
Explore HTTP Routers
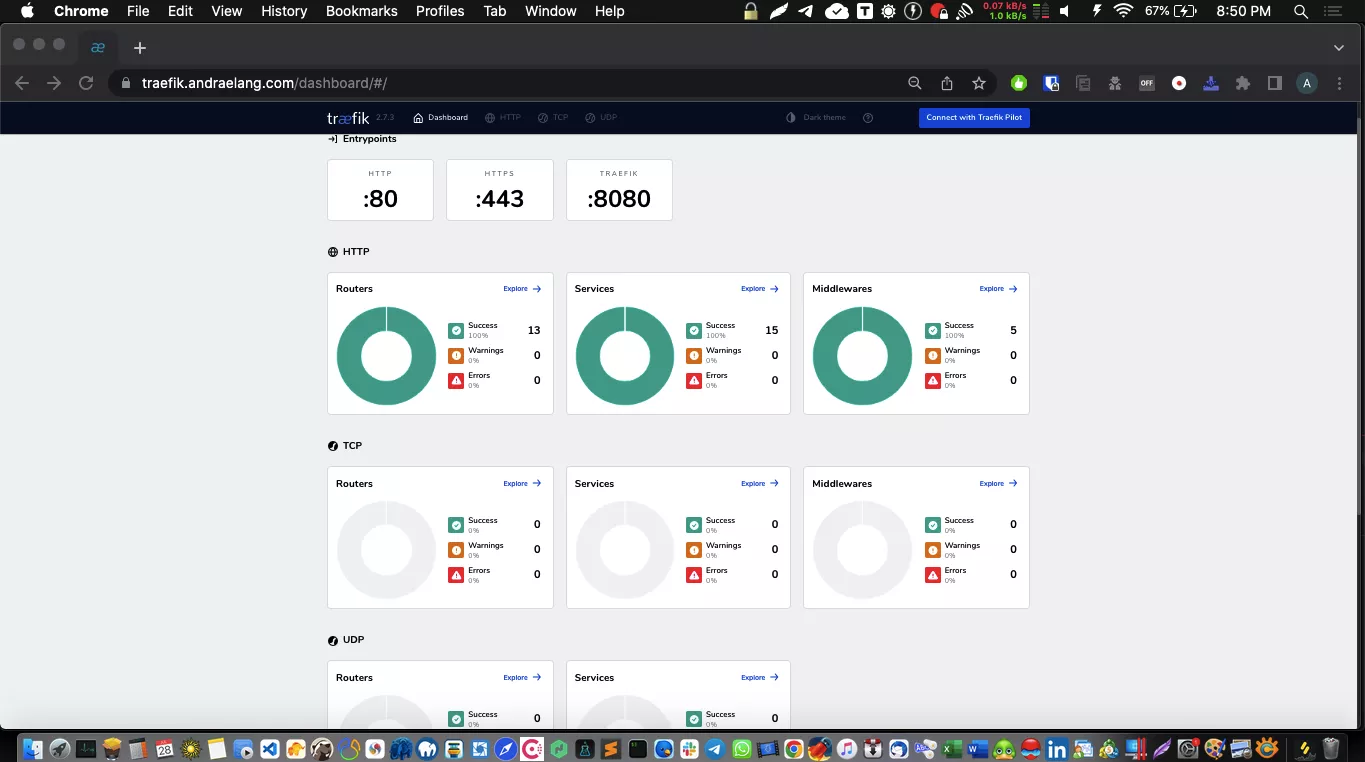point(522,289)
